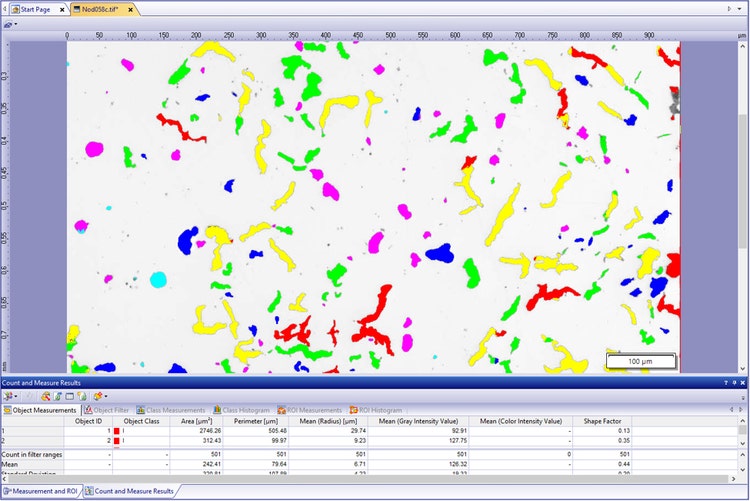Open the image view toolbar dropdown
This screenshot has height=501, width=750.
(12, 23)
